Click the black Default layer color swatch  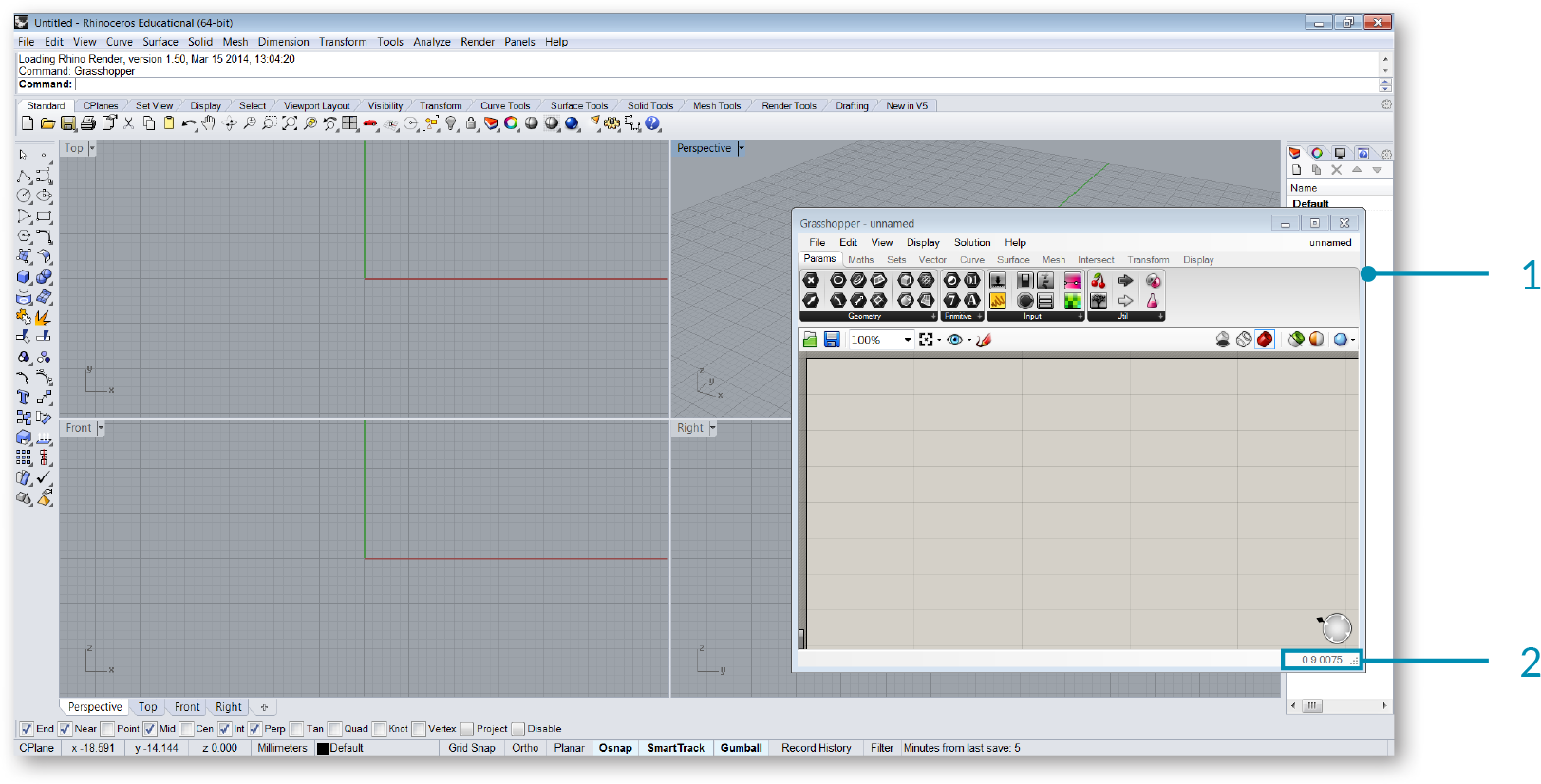[x=323, y=748]
